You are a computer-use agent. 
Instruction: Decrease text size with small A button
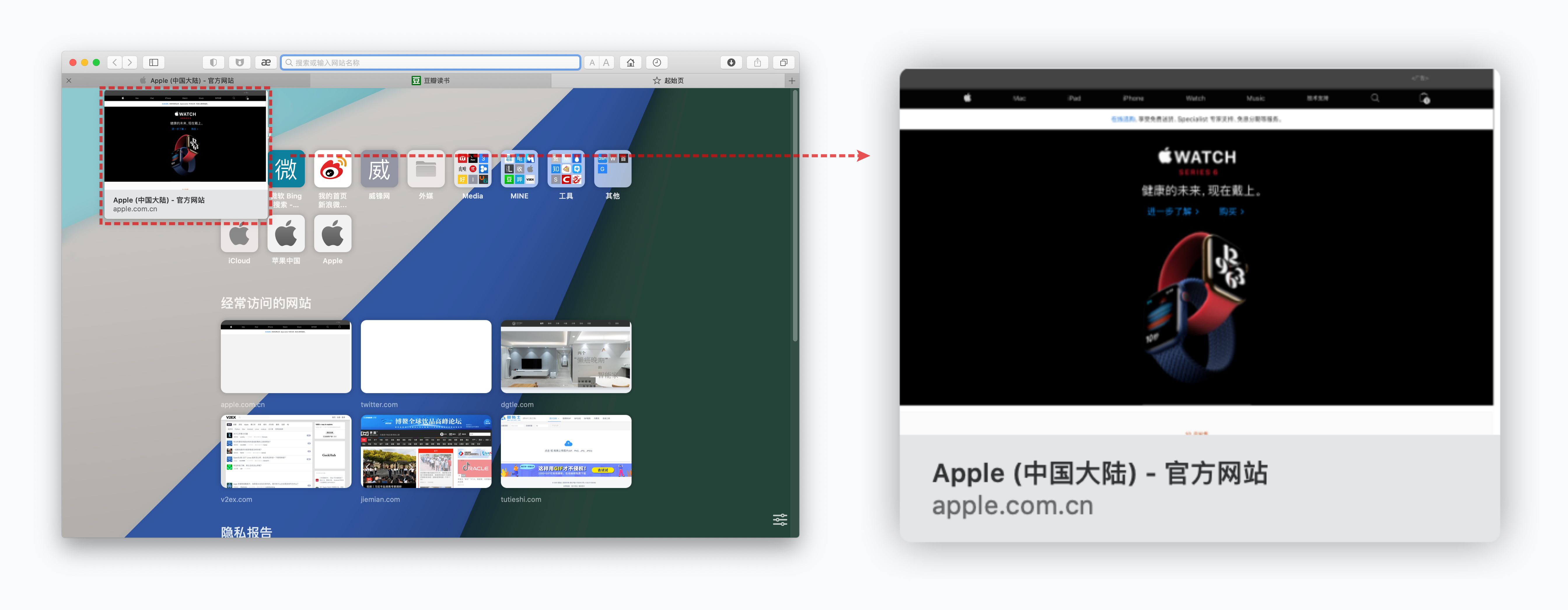coord(592,62)
